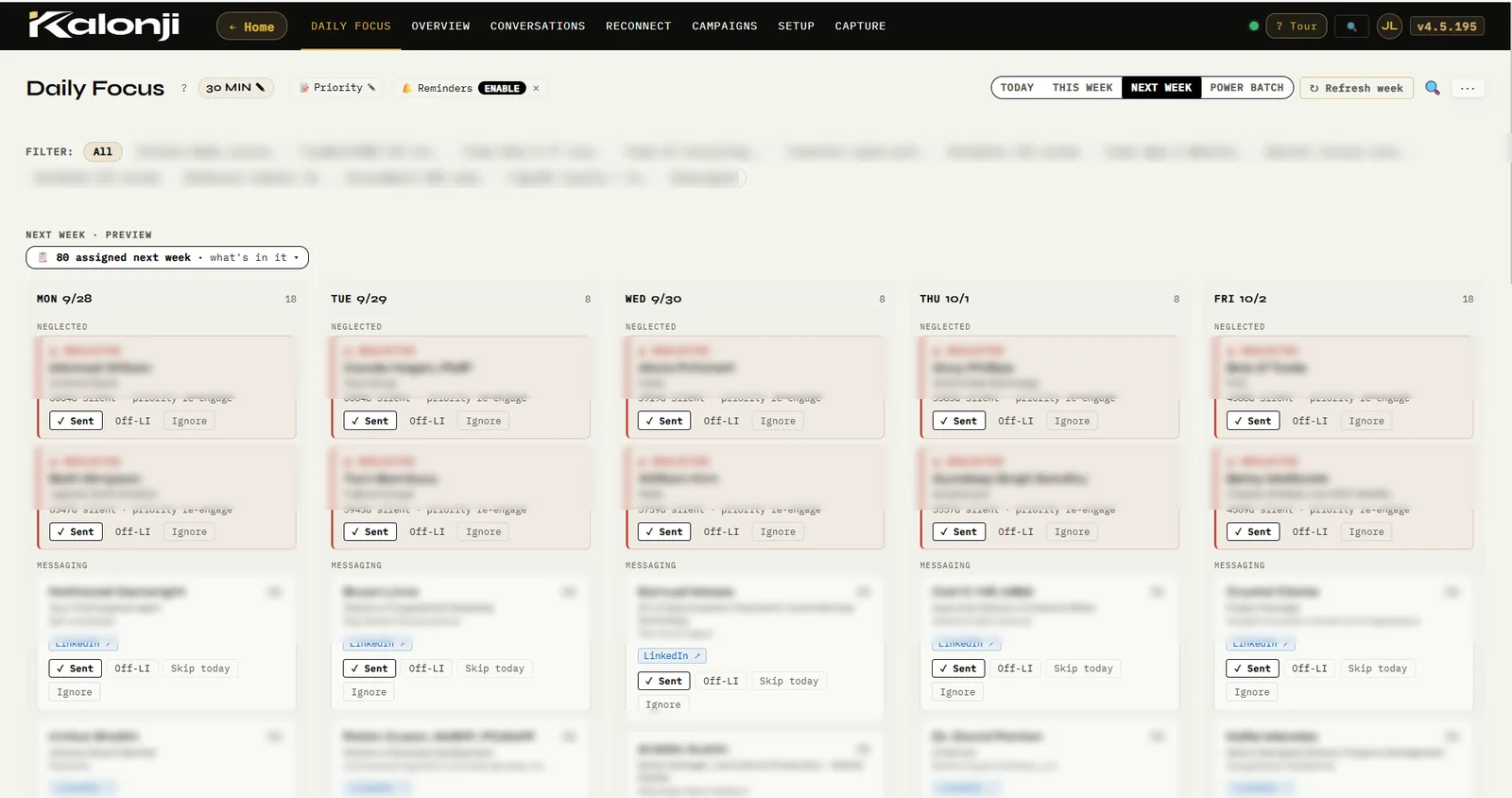Viewport: 1512px width, 798px height.
Task: Click the MON 9/28 column header
Action: (64, 299)
